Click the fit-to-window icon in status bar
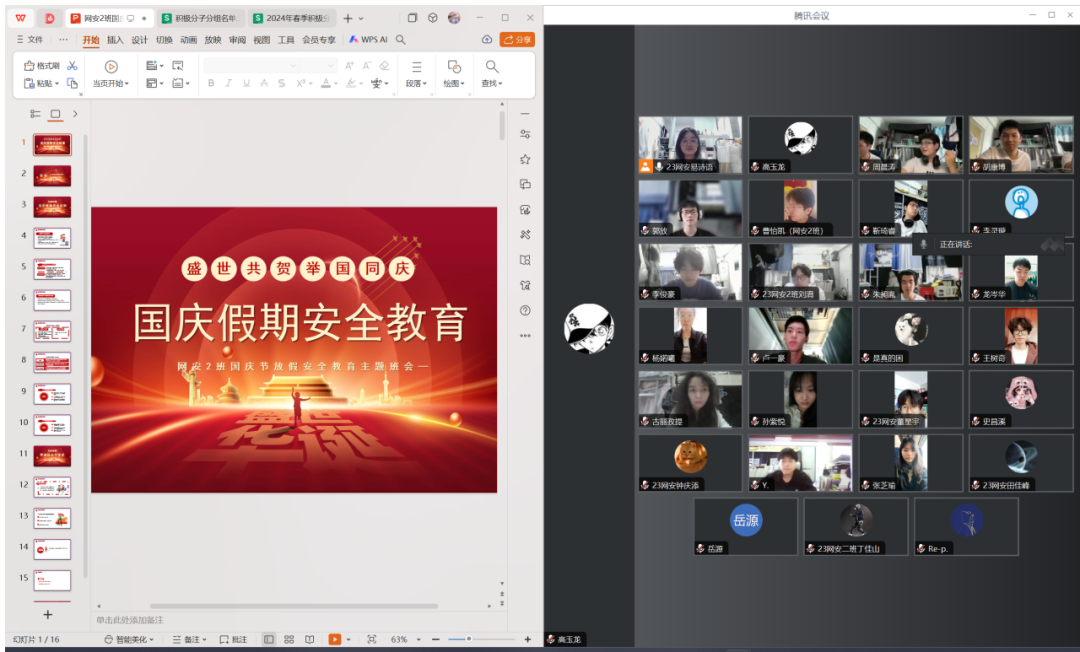Screen dimensions: 1080x652 click(x=371, y=639)
